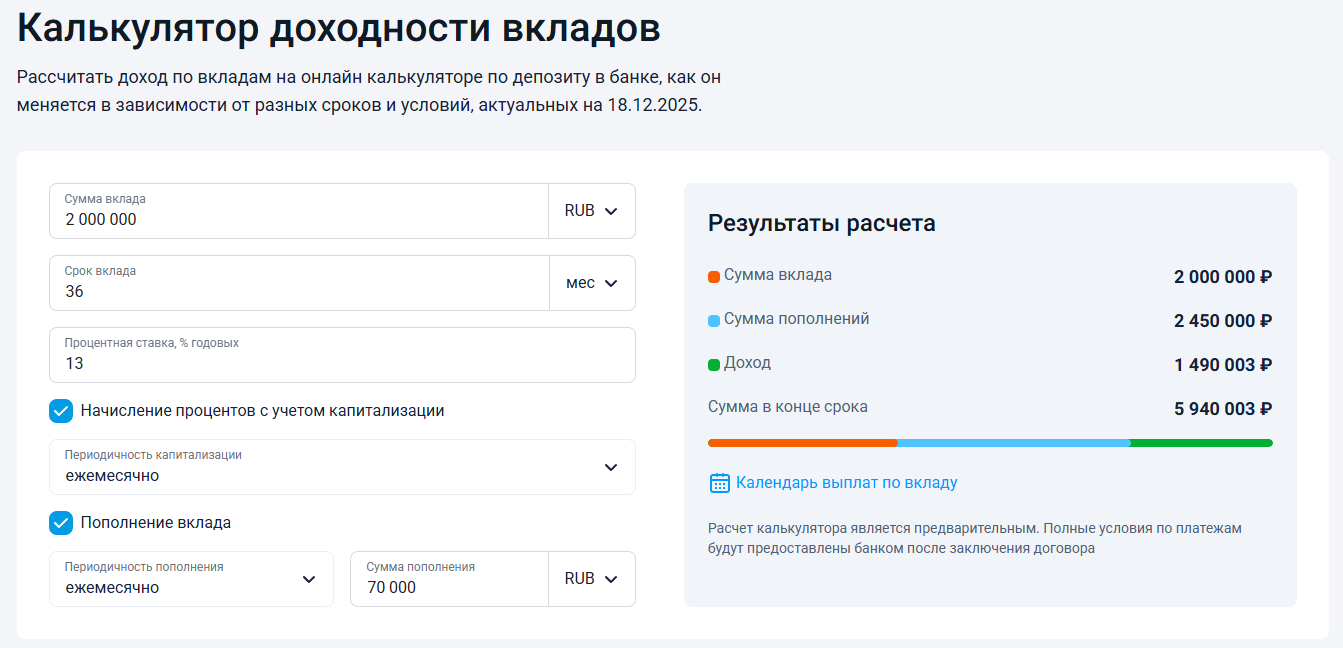Toggle interest capitalization checkbox
Screen dimensions: 1343x648
pyautogui.click(x=62, y=411)
